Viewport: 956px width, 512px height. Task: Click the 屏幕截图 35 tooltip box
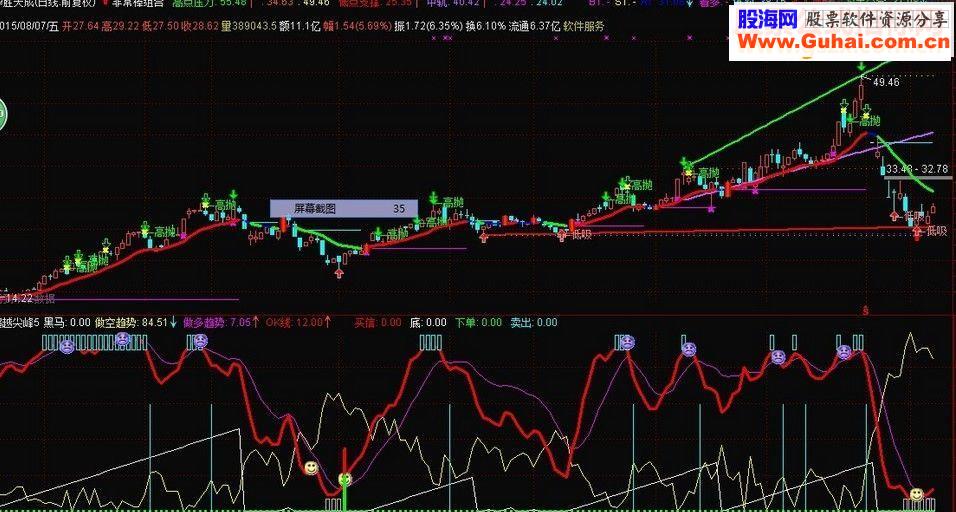[344, 208]
